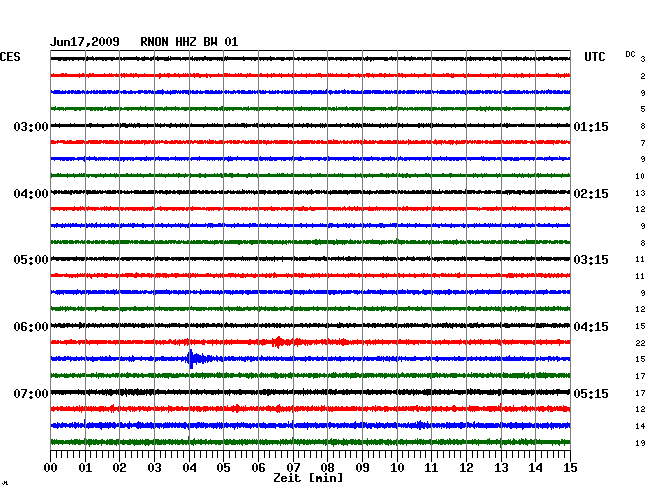Click the black trace on the 07:00 row
Image resolution: width=650 pixels, height=494 pixels.
coord(310,392)
